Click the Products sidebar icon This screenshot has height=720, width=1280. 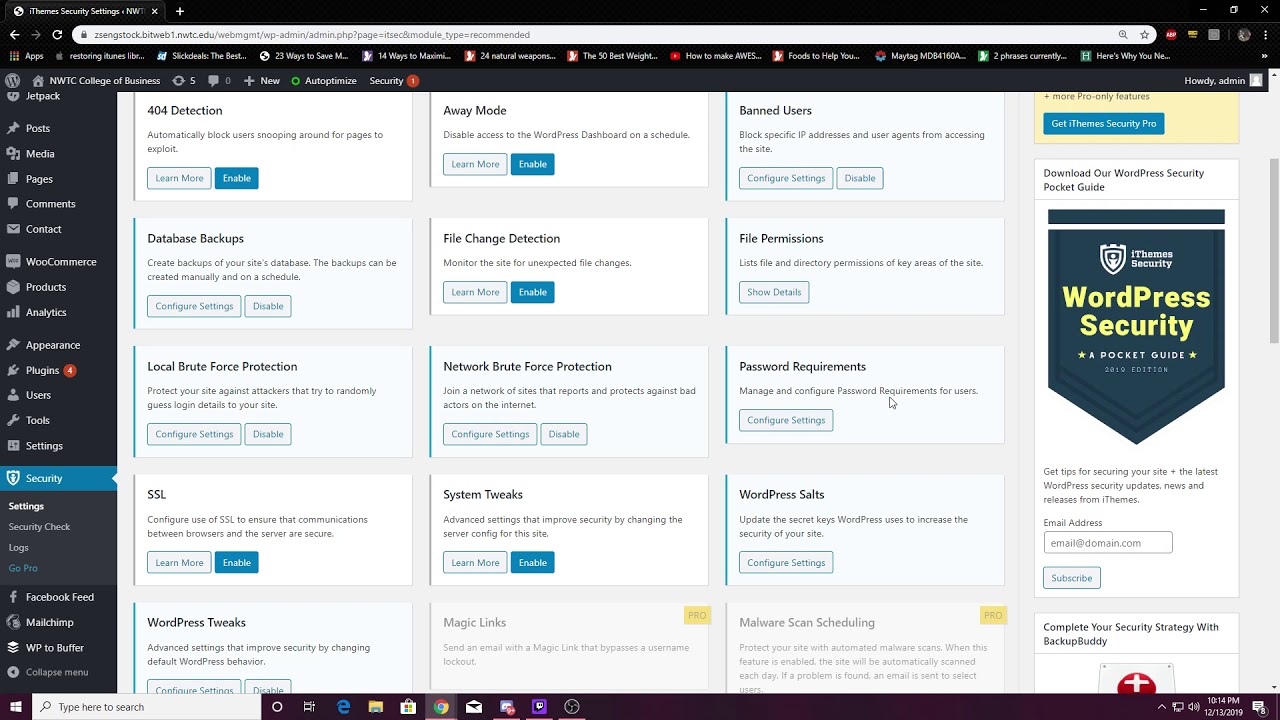[x=13, y=287]
